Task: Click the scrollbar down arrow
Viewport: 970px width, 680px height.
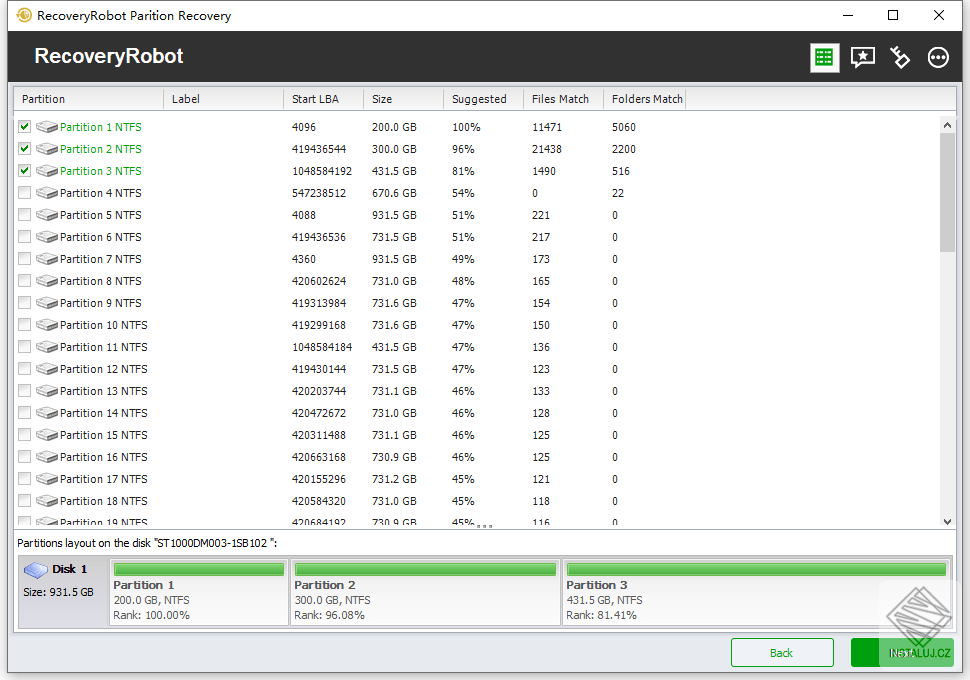Action: [947, 521]
